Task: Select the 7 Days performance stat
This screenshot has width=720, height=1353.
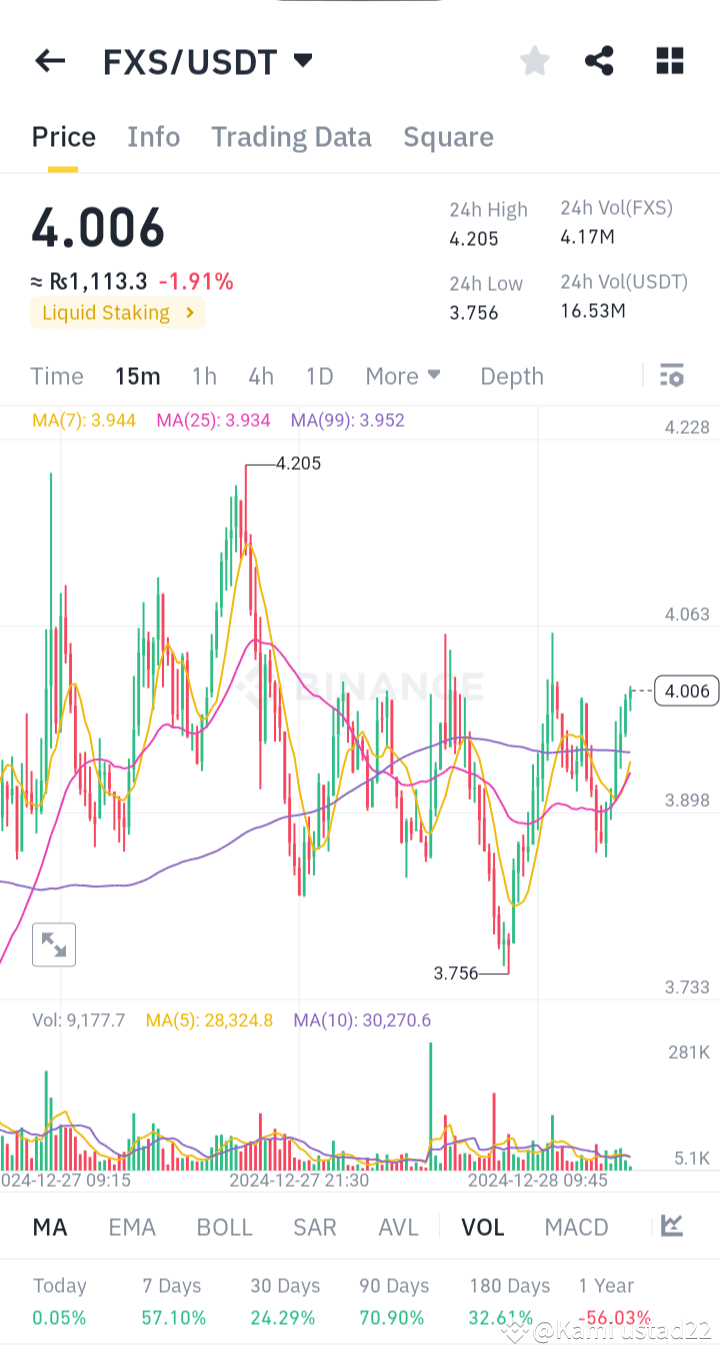Action: [173, 1299]
